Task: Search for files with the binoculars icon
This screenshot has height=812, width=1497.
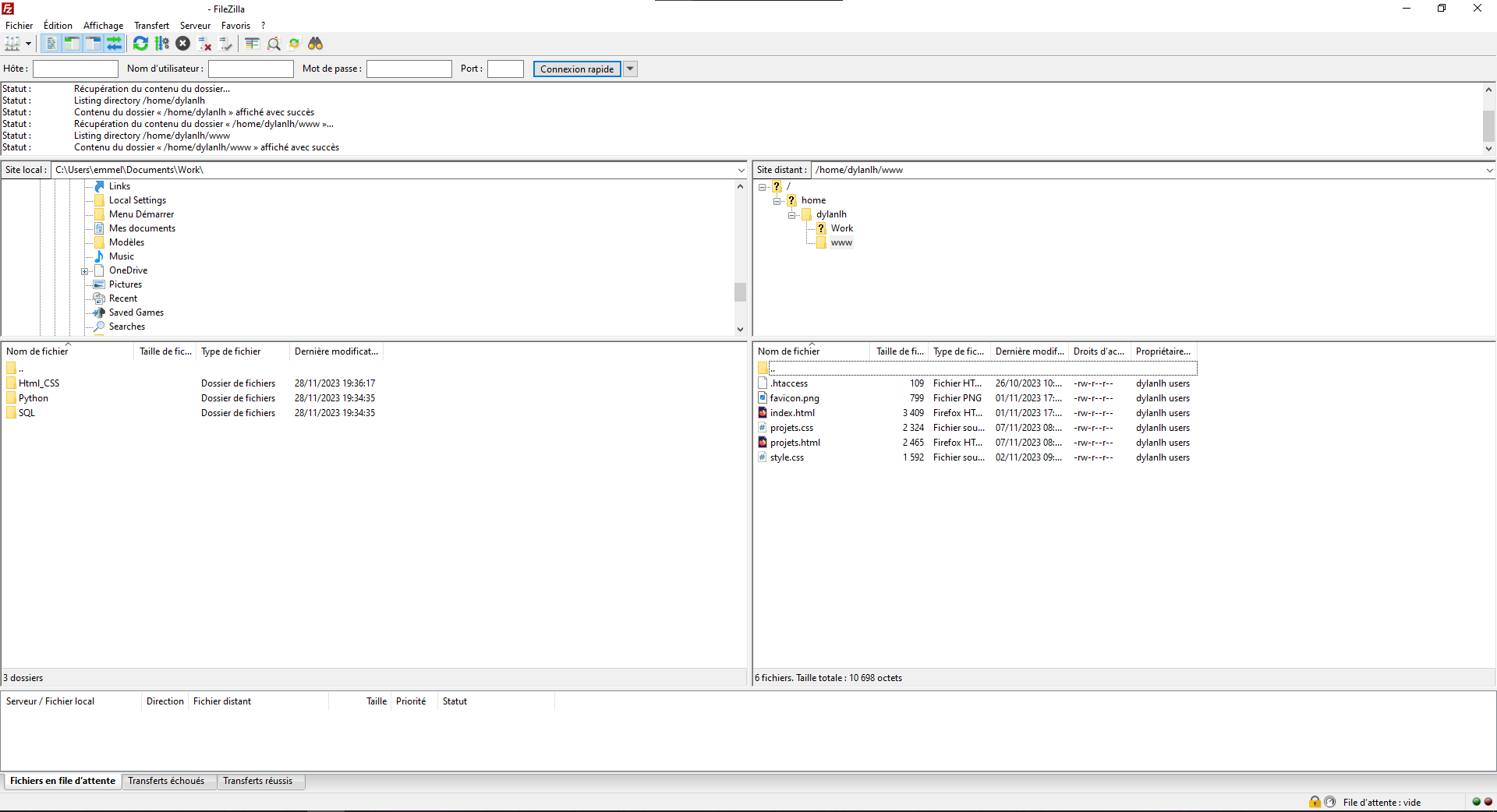Action: tap(316, 44)
